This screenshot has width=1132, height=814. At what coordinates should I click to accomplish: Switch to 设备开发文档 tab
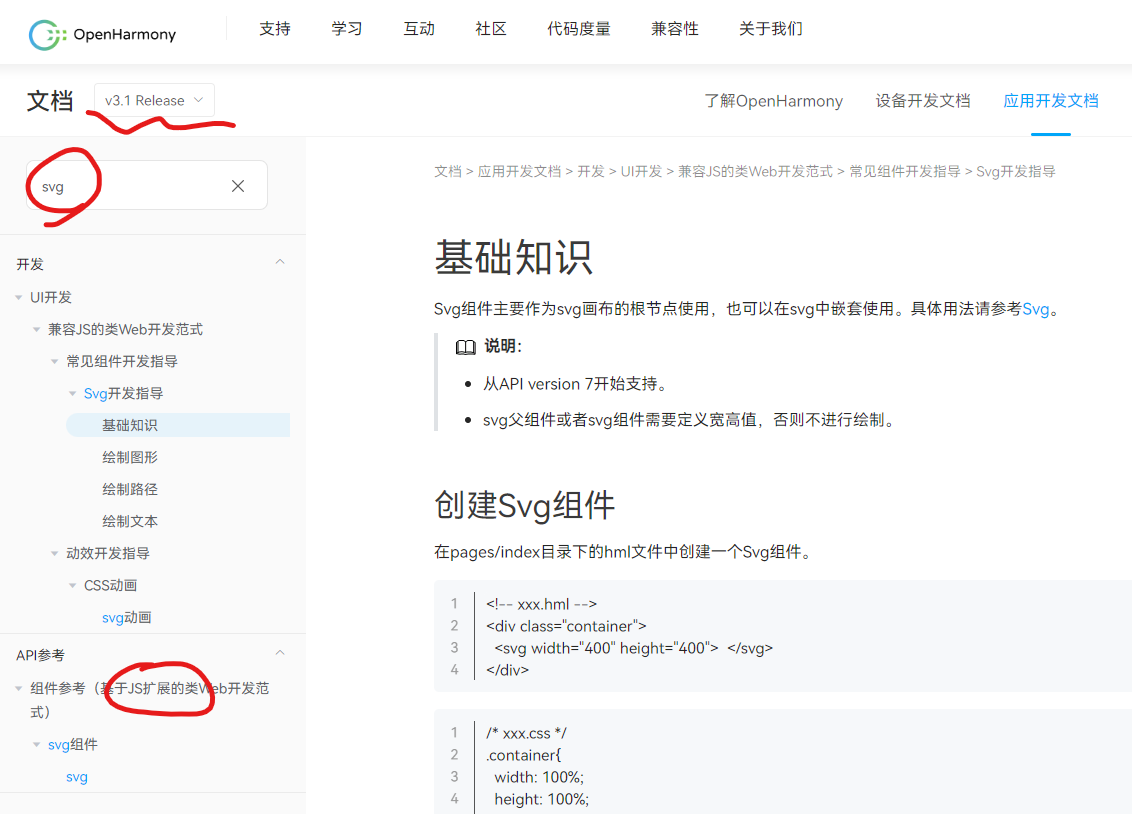pyautogui.click(x=923, y=101)
